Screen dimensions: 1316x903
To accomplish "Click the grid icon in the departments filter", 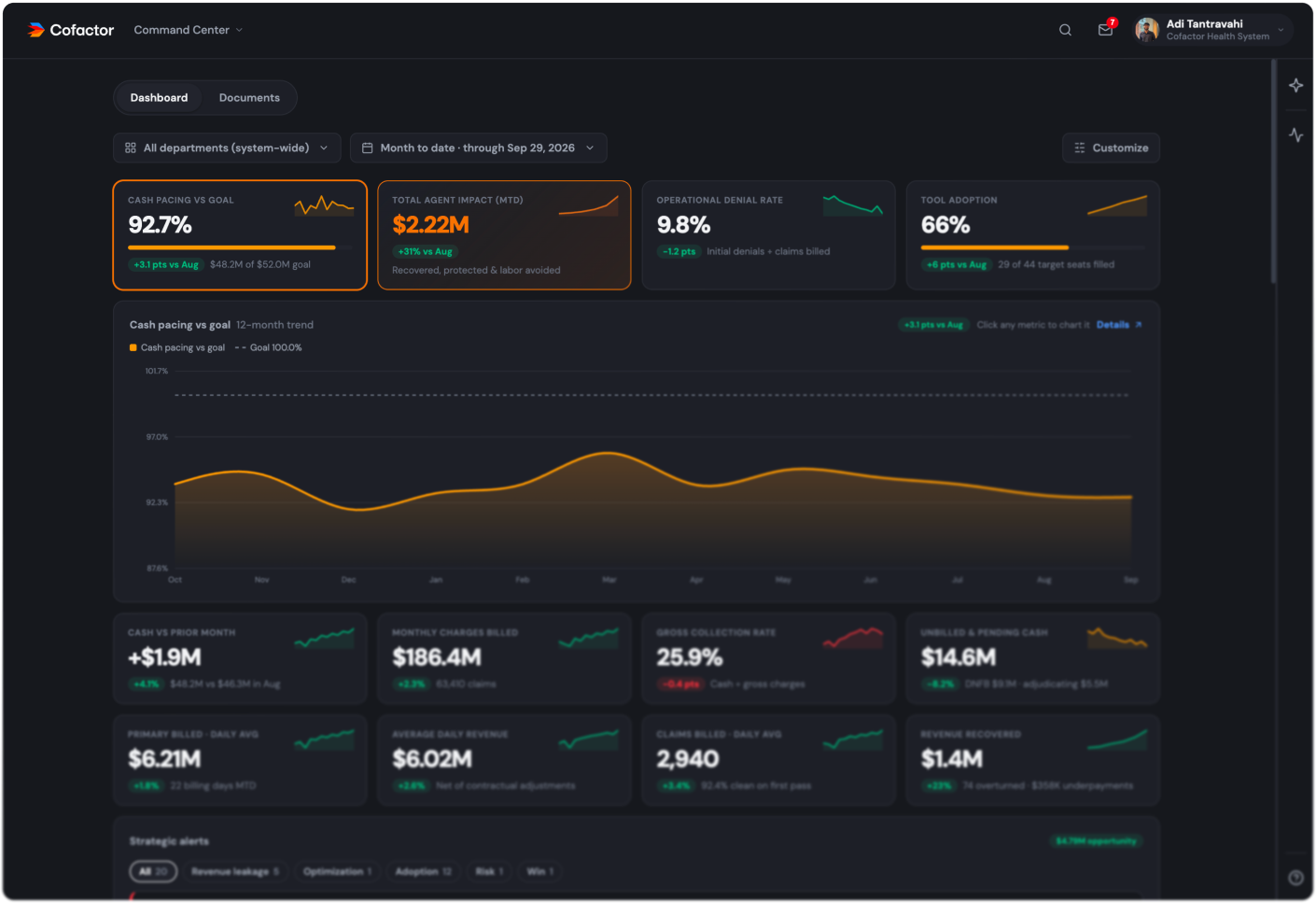I will 131,148.
